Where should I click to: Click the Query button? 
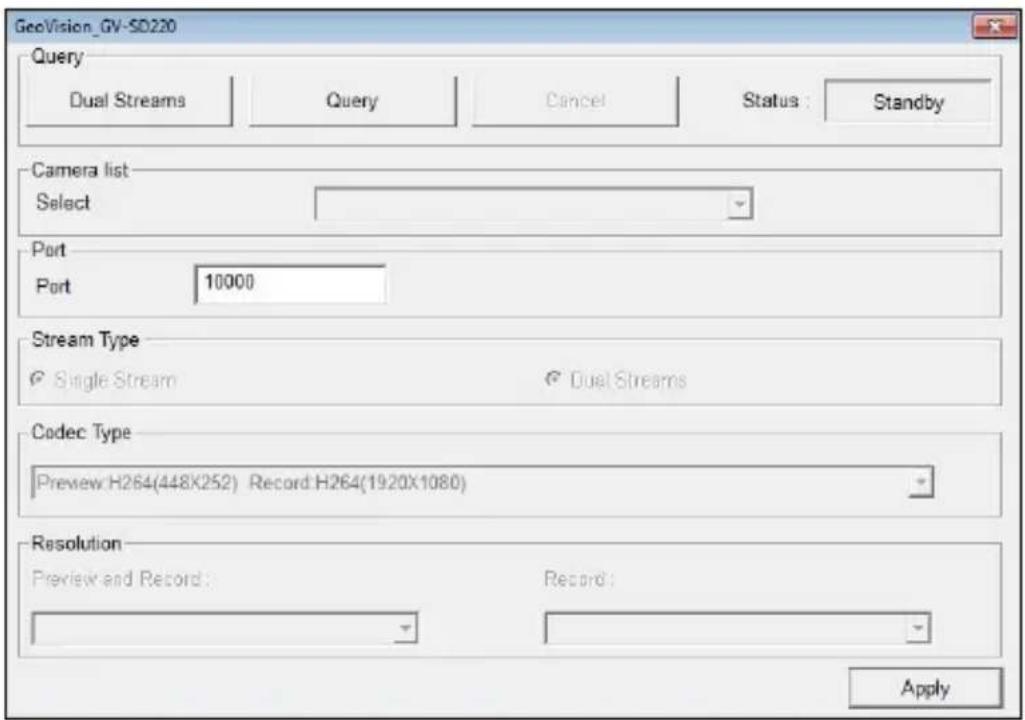352,101
